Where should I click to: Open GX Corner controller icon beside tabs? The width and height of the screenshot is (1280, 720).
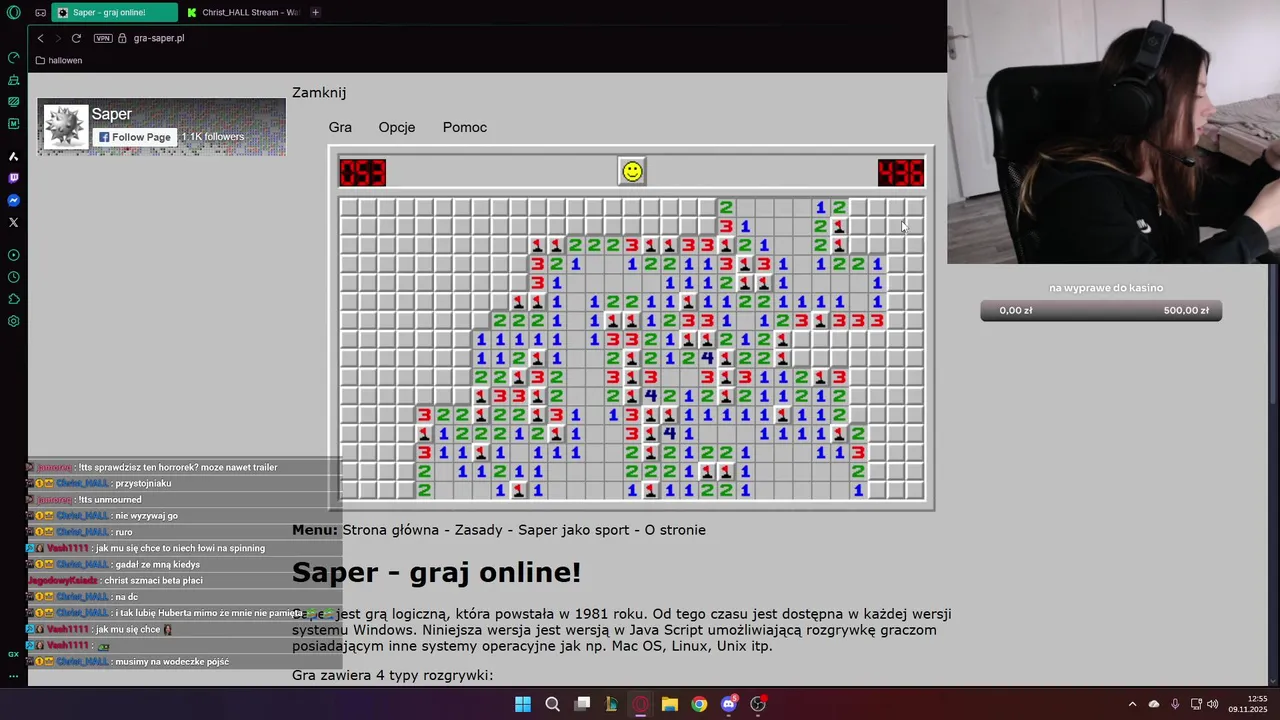(40, 13)
